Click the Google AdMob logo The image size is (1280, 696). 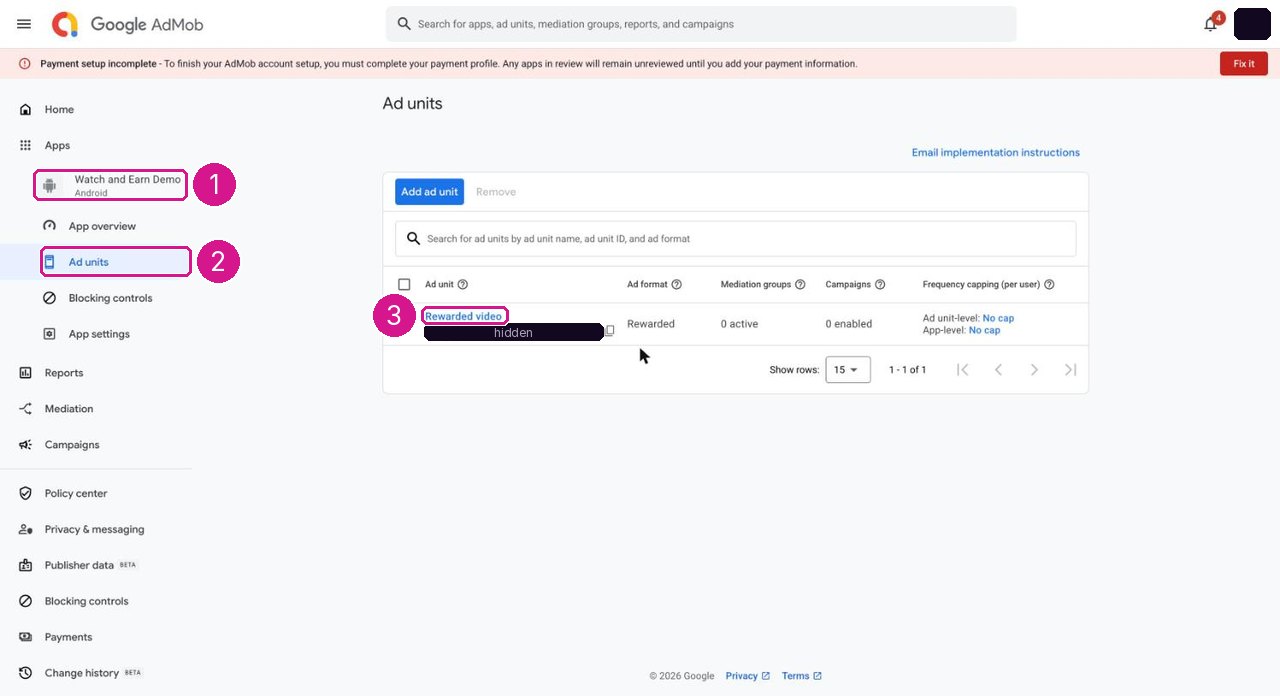pyautogui.click(x=127, y=24)
